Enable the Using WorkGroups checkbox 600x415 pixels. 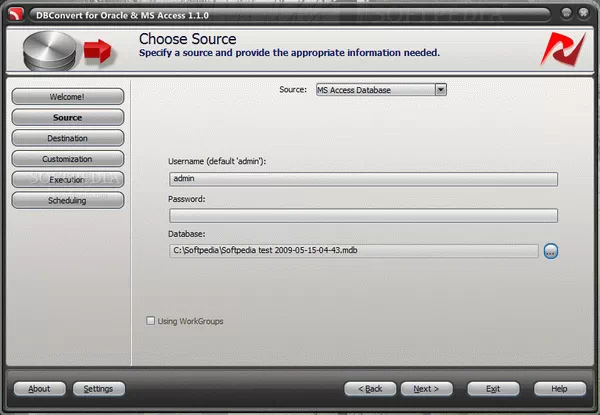point(150,321)
